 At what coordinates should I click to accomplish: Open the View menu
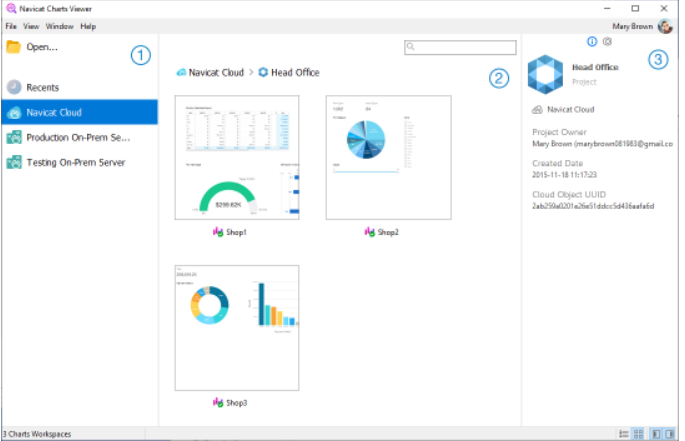(x=31, y=26)
